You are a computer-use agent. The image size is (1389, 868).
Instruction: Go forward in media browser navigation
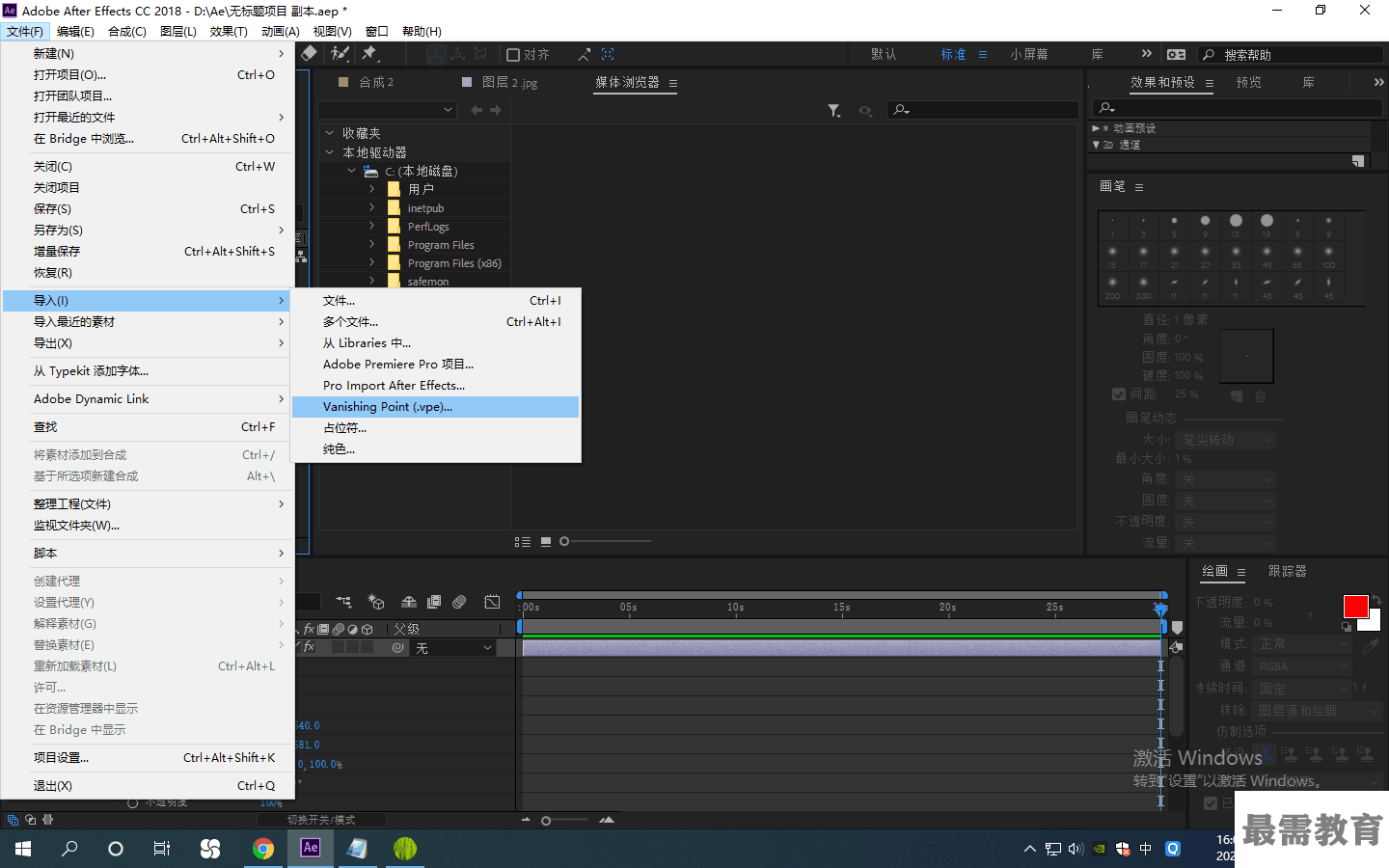(496, 110)
